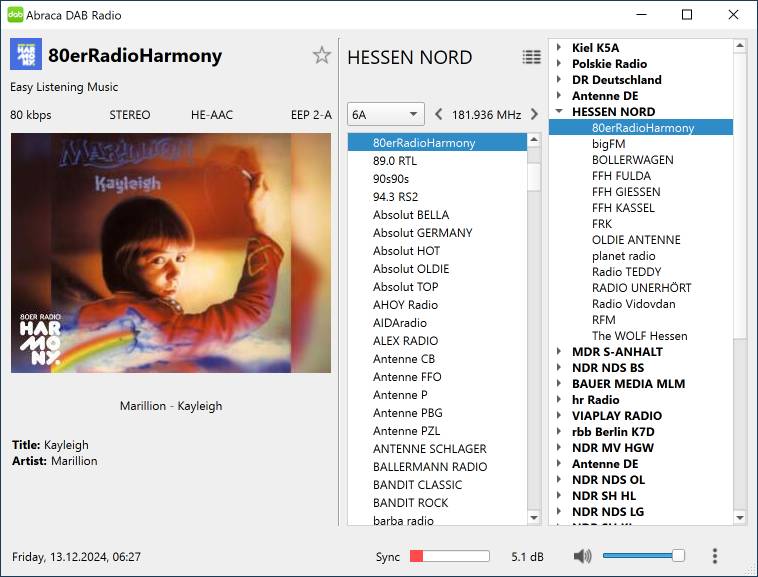758x577 pixels.
Task: Tune to previous channel with left arrow
Action: 438,115
